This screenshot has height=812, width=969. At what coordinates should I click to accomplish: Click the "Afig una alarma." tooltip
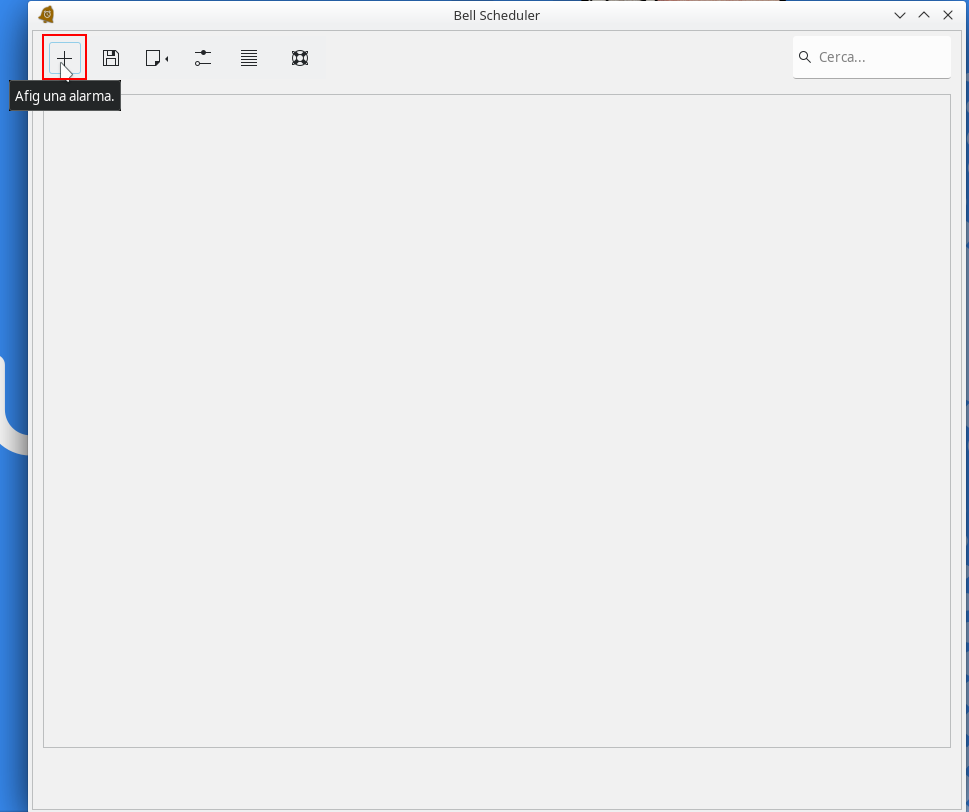point(65,96)
